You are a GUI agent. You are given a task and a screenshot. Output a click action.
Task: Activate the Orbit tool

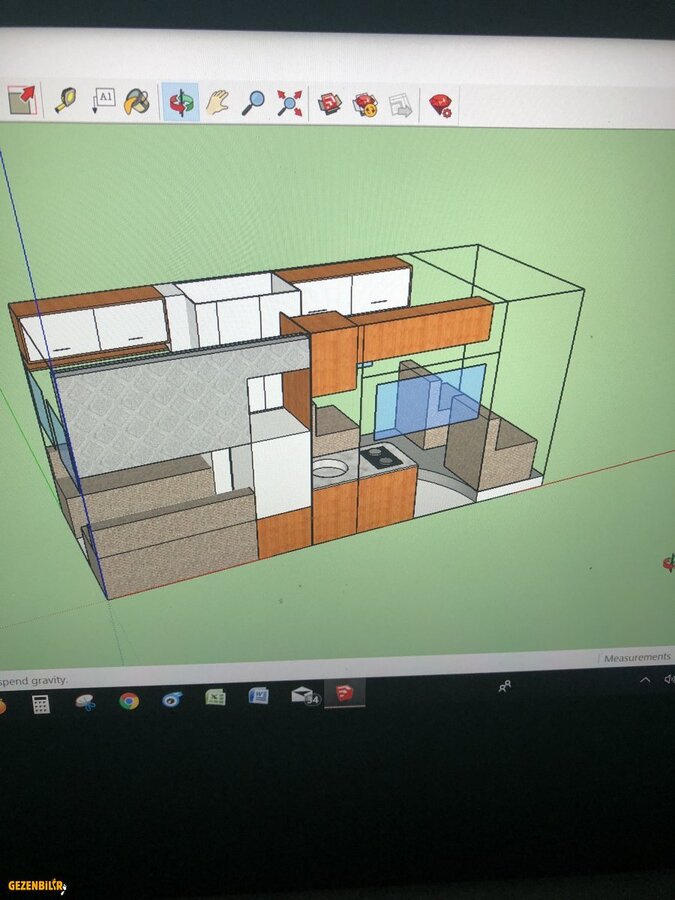point(181,103)
